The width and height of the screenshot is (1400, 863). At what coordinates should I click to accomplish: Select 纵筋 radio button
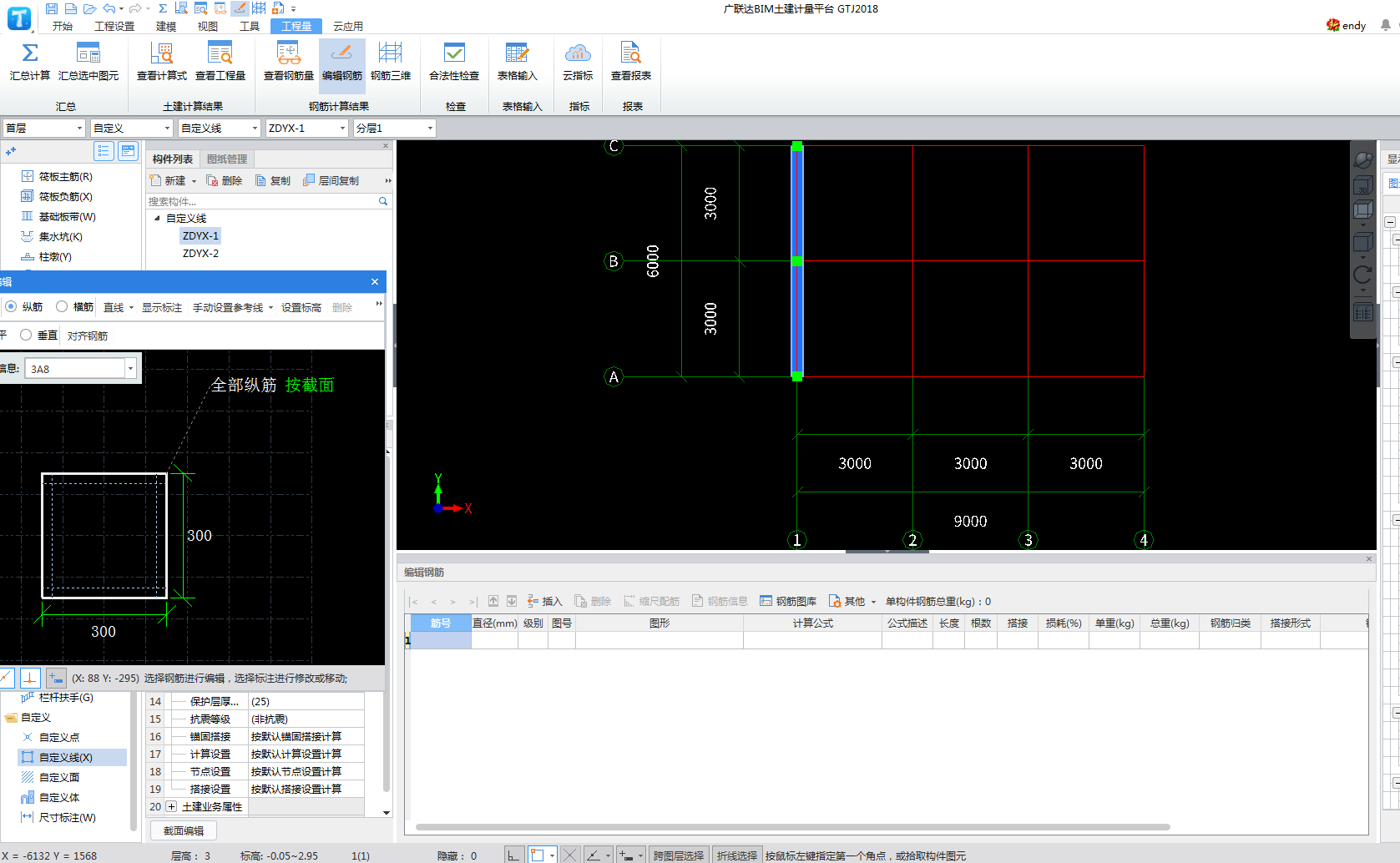tap(11, 306)
